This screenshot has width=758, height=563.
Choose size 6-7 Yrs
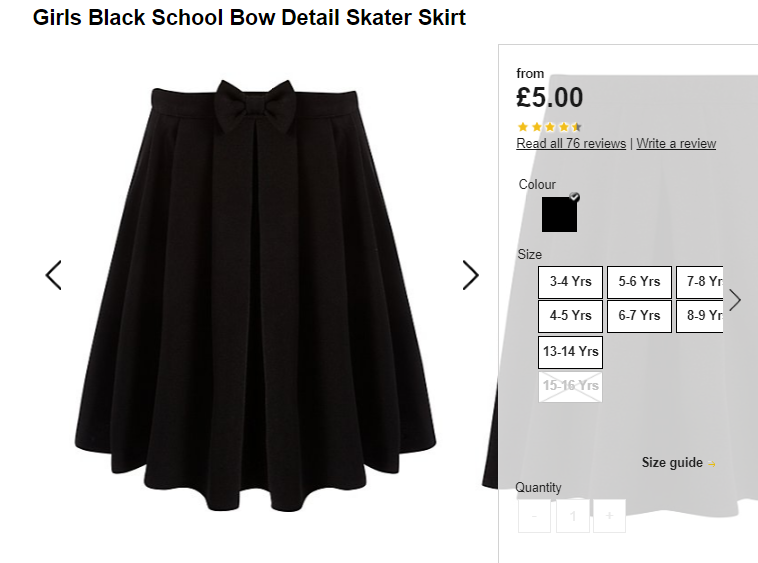point(639,316)
